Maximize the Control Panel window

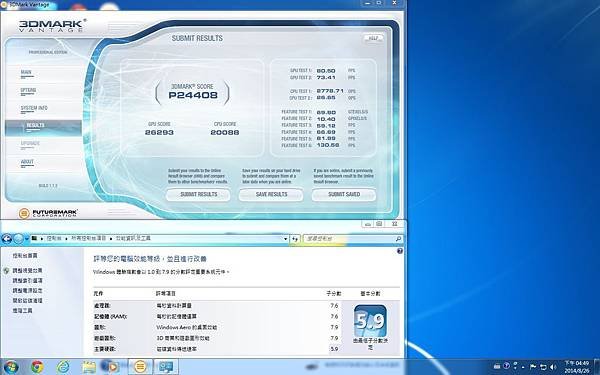(379, 224)
